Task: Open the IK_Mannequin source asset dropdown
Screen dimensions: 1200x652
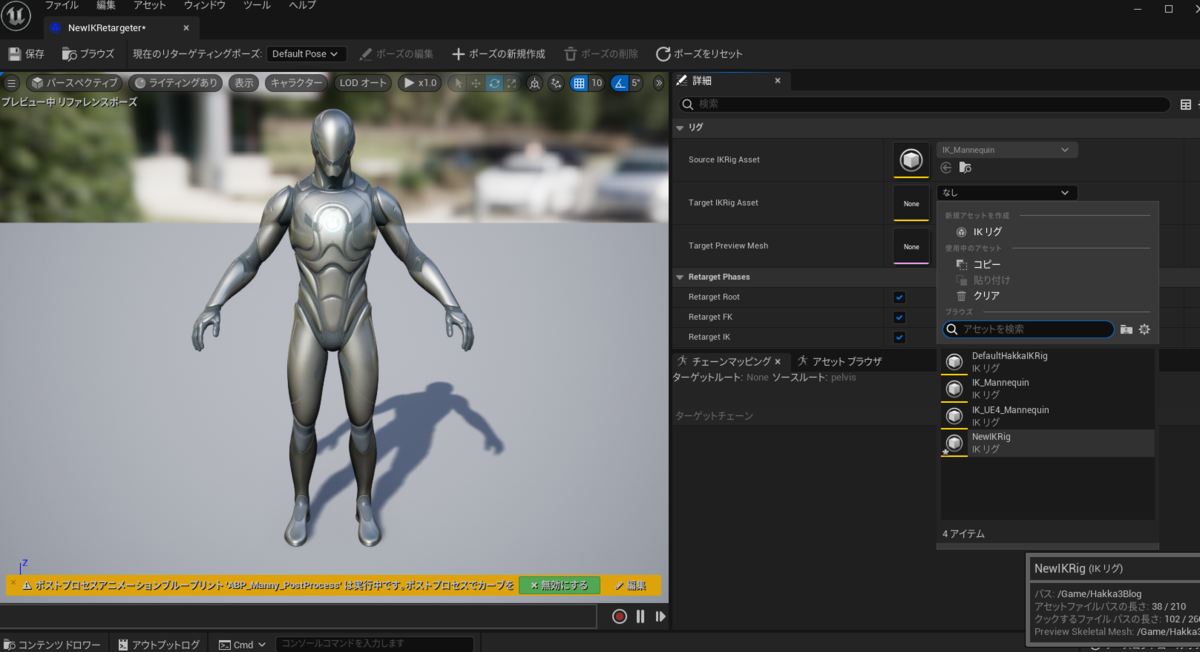Action: point(1006,149)
